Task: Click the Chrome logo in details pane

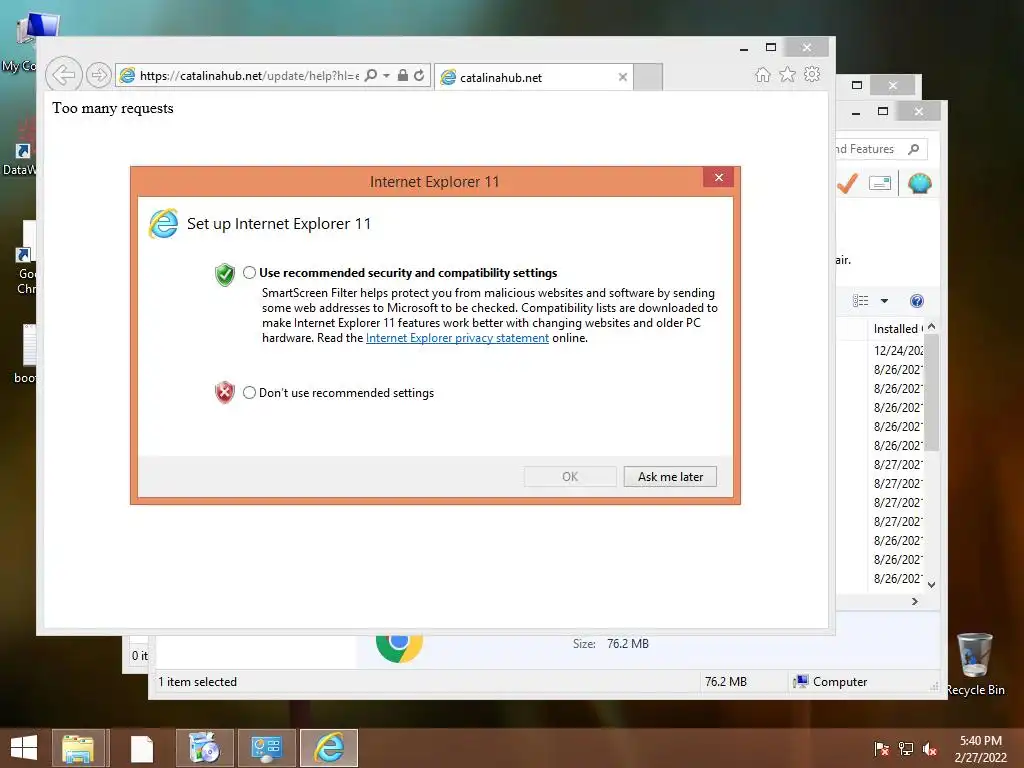Action: (400, 647)
